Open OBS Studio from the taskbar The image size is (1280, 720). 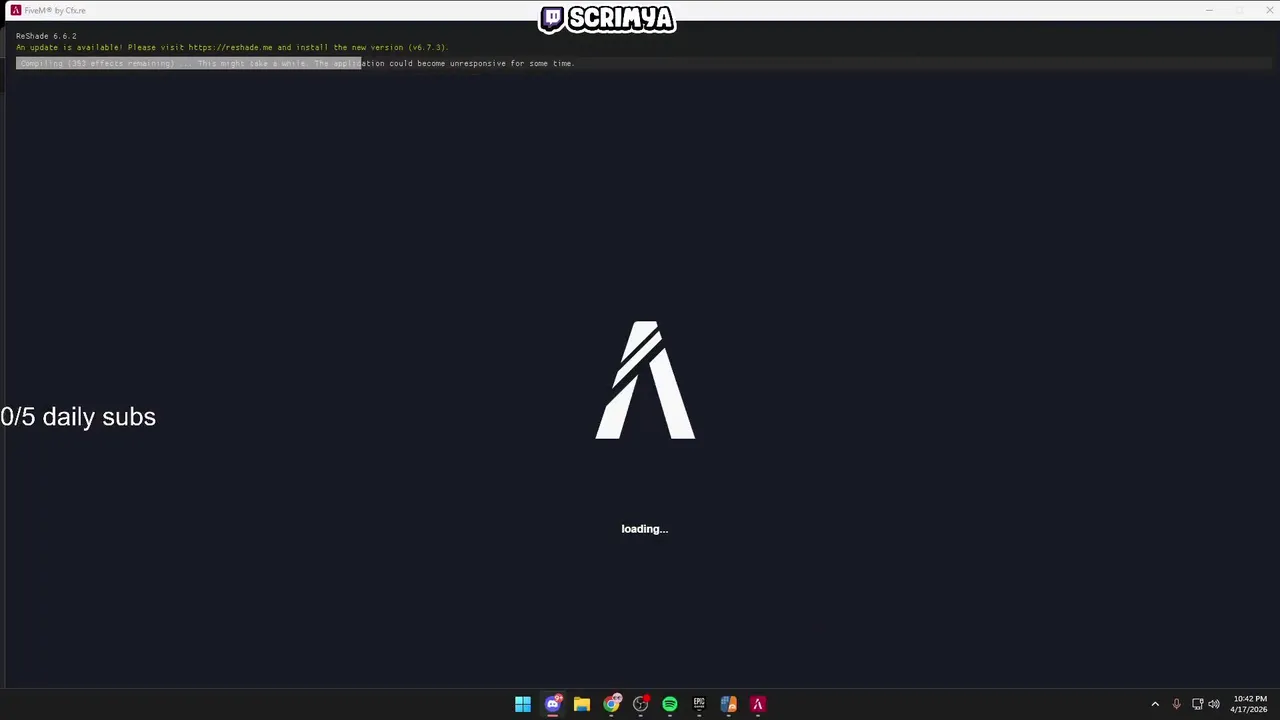point(641,704)
